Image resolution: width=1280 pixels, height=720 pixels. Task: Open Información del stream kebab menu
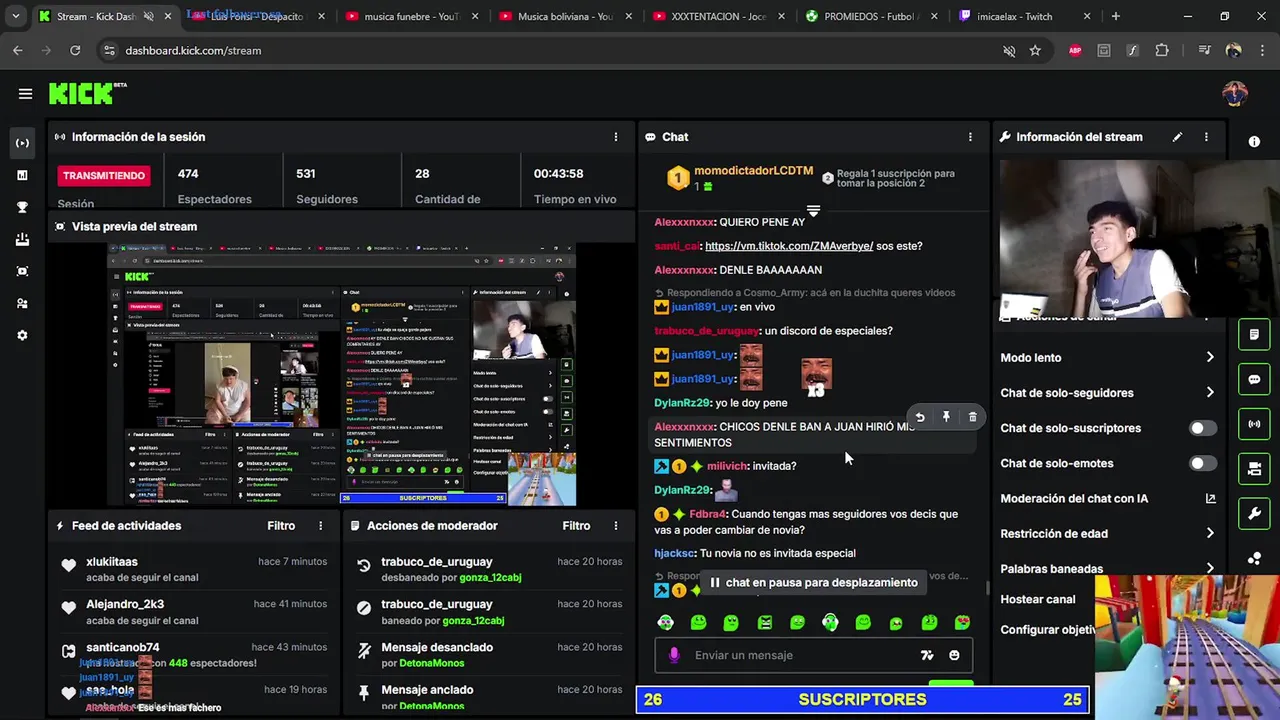pyautogui.click(x=1206, y=137)
